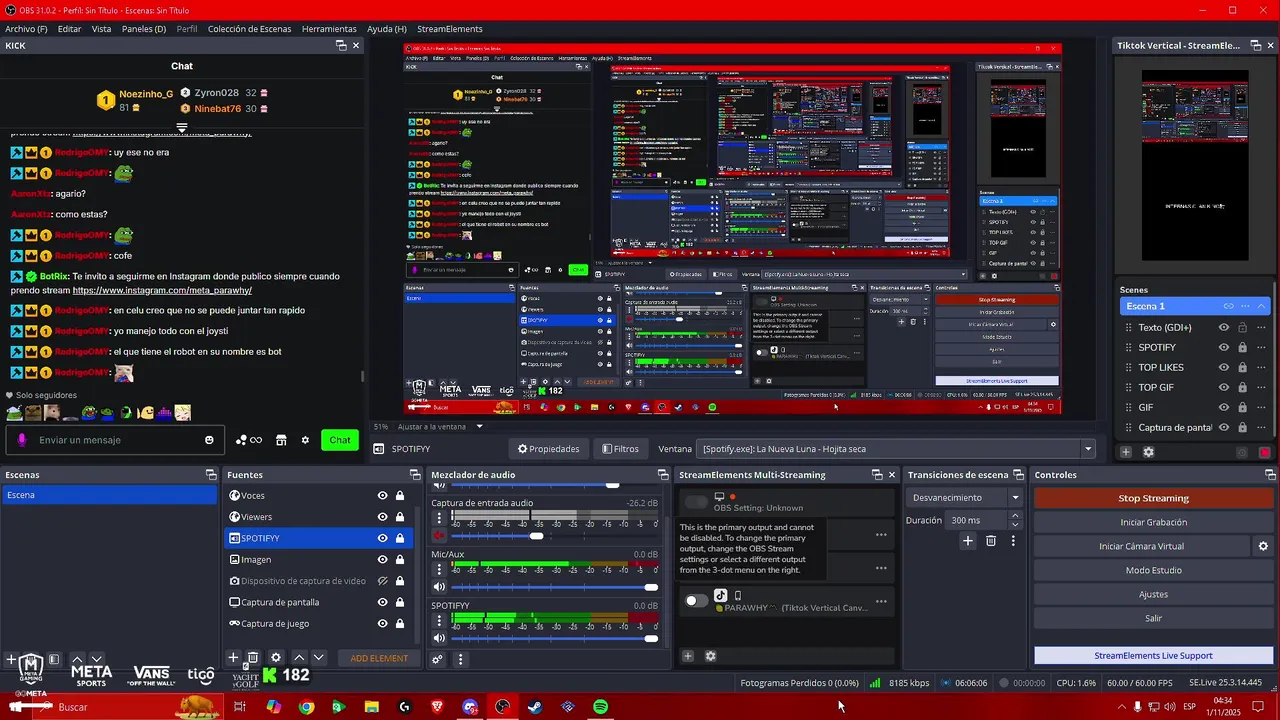The height and width of the screenshot is (720, 1280).
Task: Open Archivo menu
Action: pyautogui.click(x=26, y=29)
